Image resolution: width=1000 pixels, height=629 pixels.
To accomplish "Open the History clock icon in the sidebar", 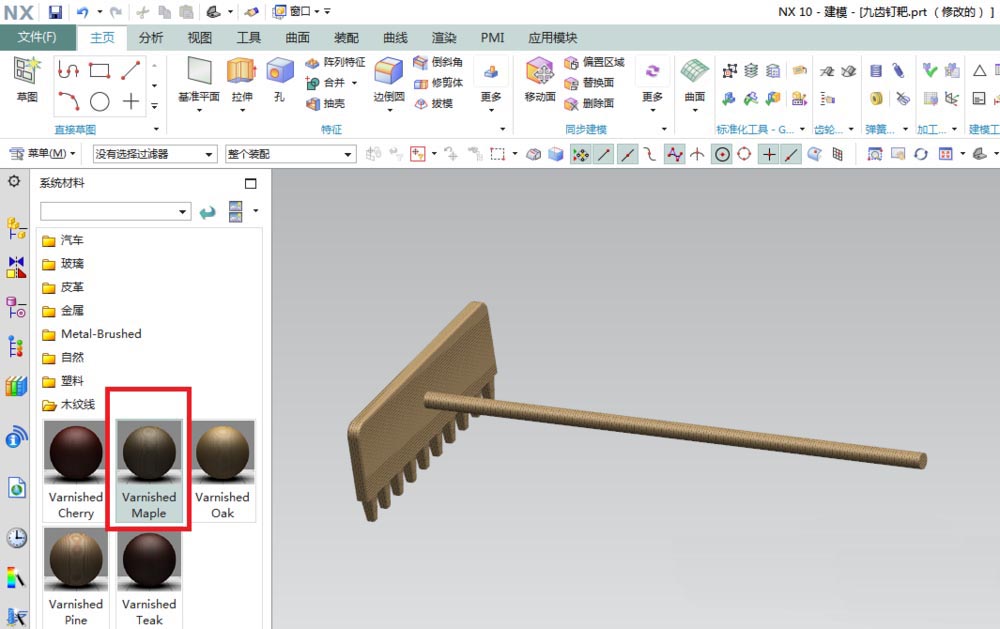I will point(16,537).
